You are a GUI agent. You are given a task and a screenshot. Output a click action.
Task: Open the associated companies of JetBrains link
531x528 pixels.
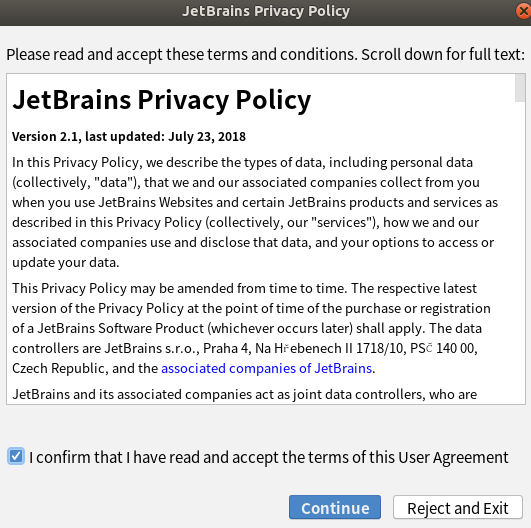tap(267, 368)
